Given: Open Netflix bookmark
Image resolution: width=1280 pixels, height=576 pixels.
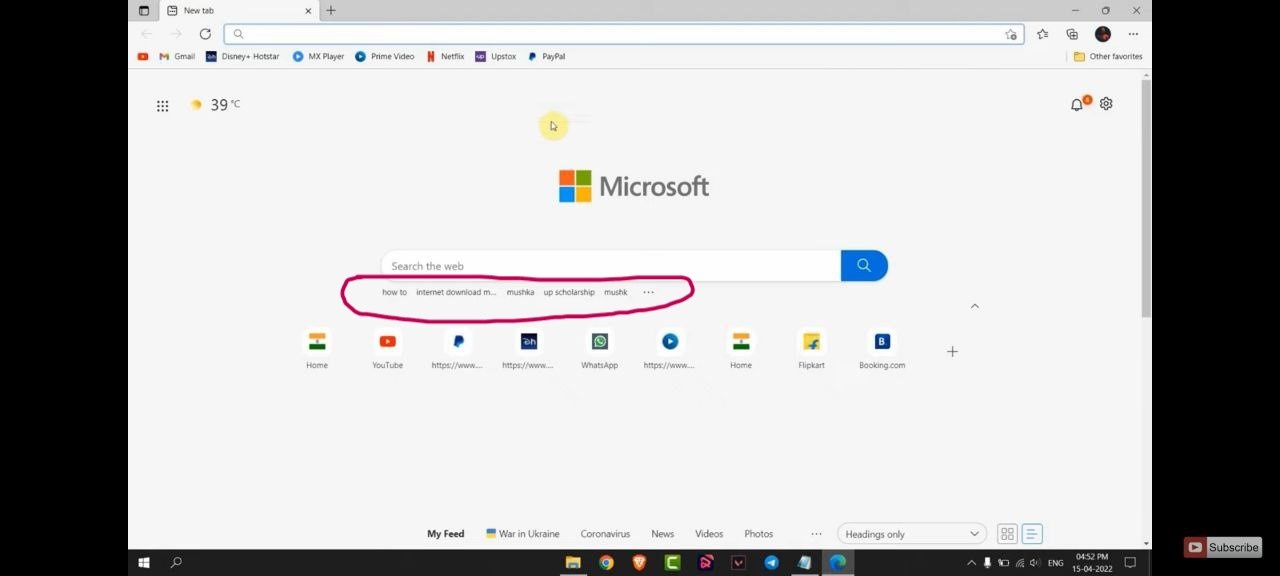Looking at the screenshot, I should coord(445,57).
